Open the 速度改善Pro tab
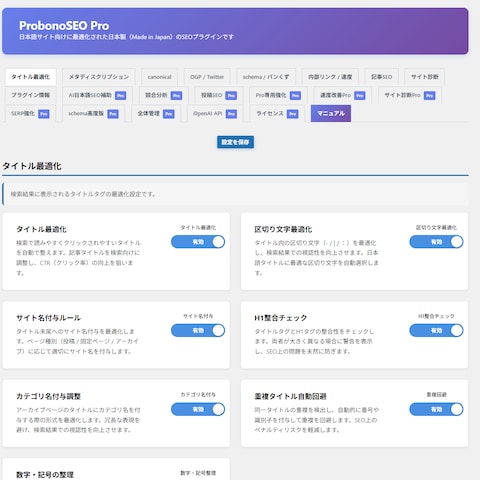Screen dimensions: 480x480 click(342, 95)
